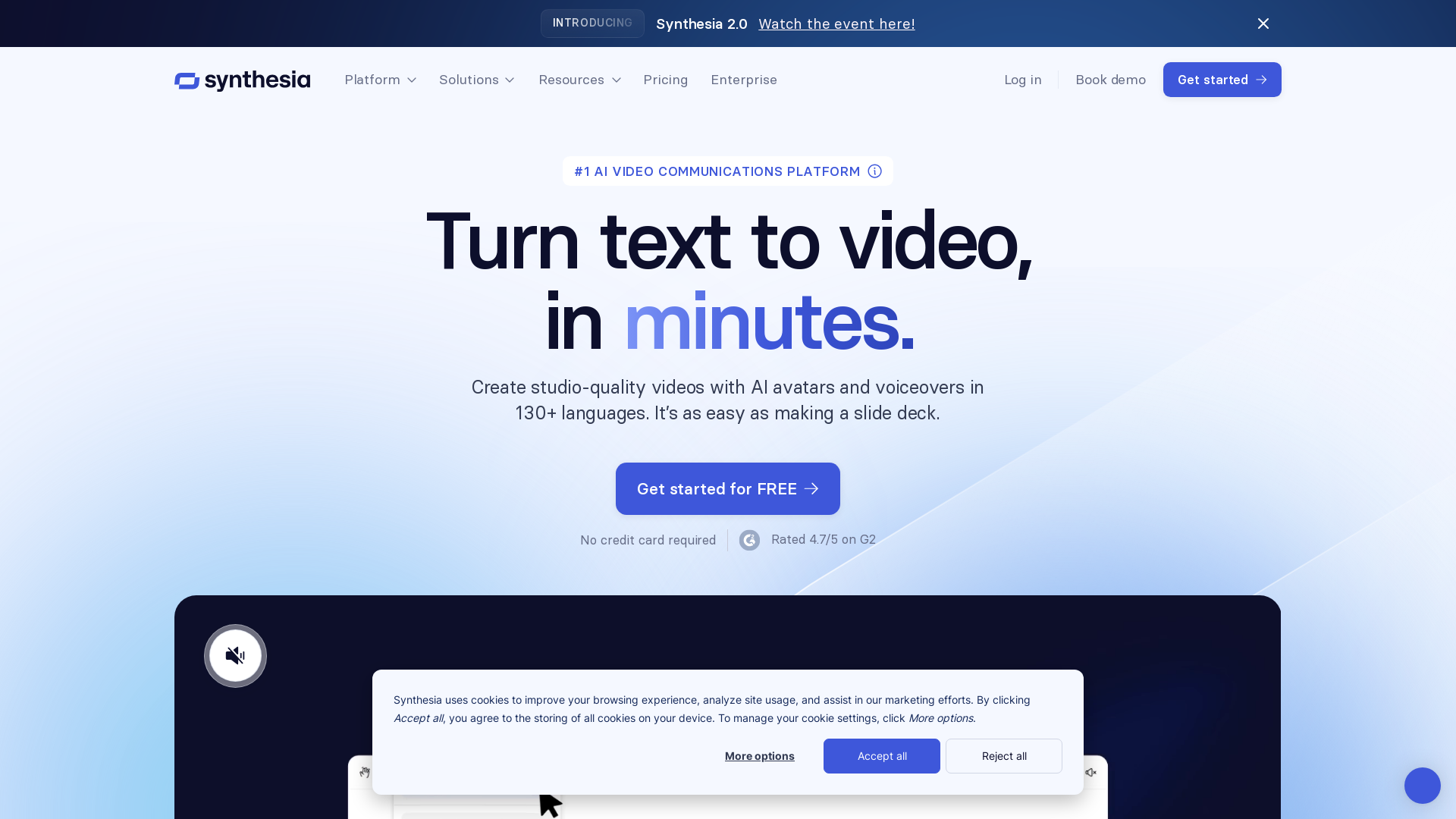
Task: Click the chat bubble icon bottom right
Action: pos(1422,785)
